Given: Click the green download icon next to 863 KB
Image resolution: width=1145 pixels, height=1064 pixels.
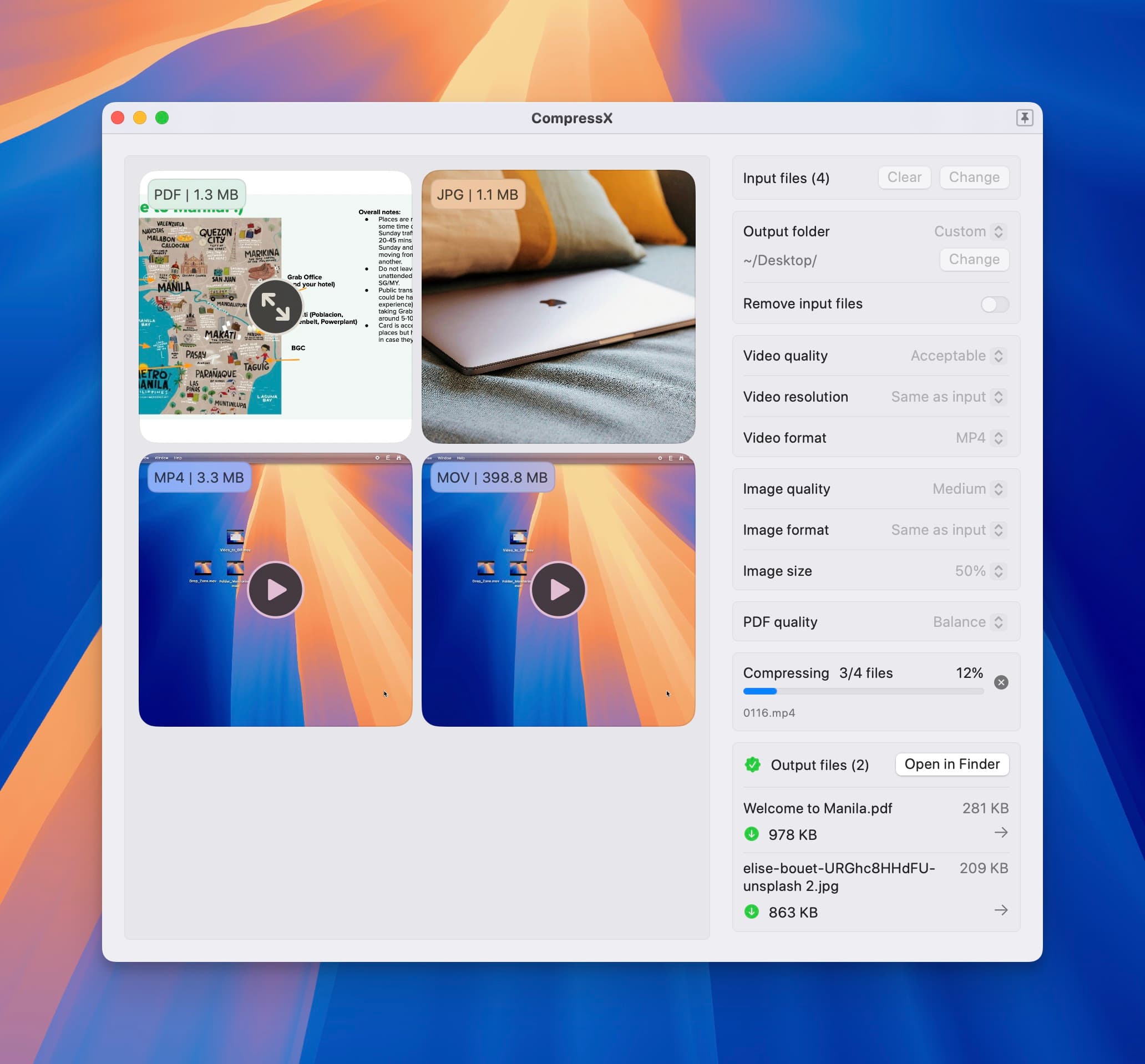Looking at the screenshot, I should pyautogui.click(x=751, y=912).
